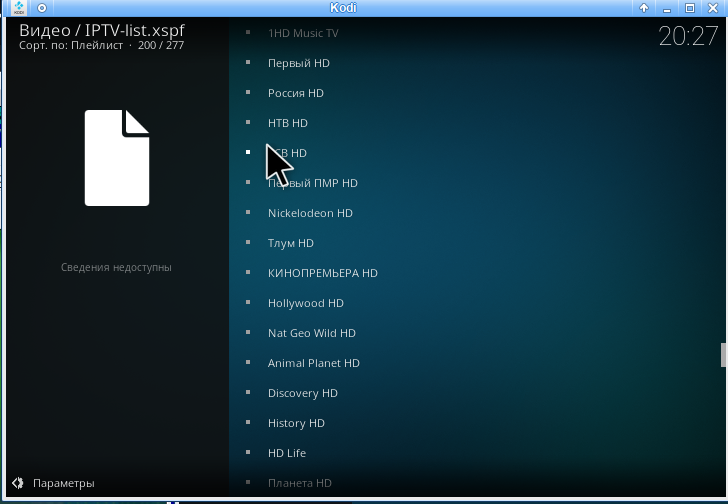Open the HD Life channel

(286, 453)
